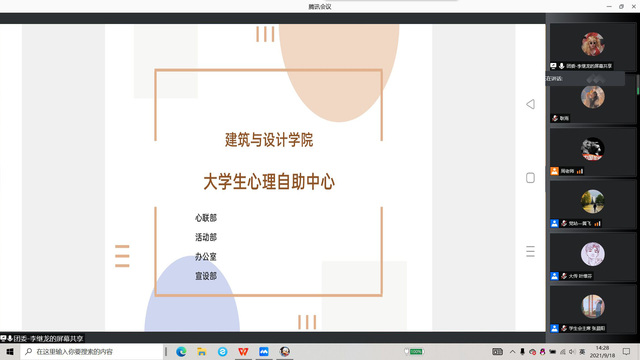Screen dimensions: 640x360
Task: Open File Explorer from the taskbar
Action: click(x=202, y=351)
